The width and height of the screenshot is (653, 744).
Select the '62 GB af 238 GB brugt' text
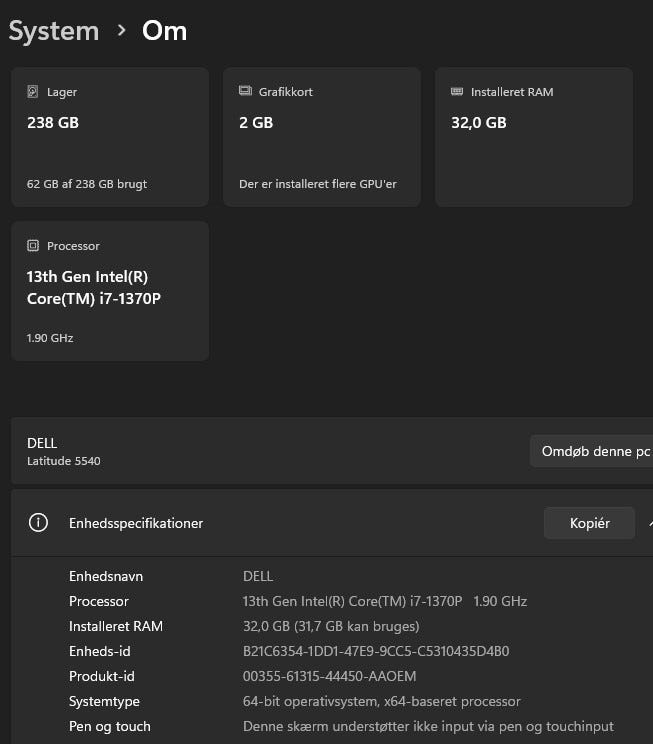87,184
